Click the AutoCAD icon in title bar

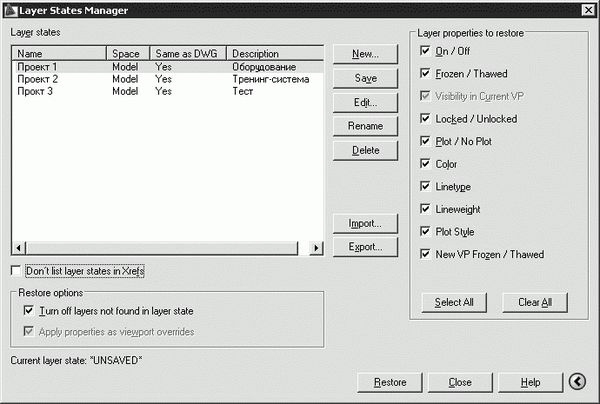click(x=11, y=10)
